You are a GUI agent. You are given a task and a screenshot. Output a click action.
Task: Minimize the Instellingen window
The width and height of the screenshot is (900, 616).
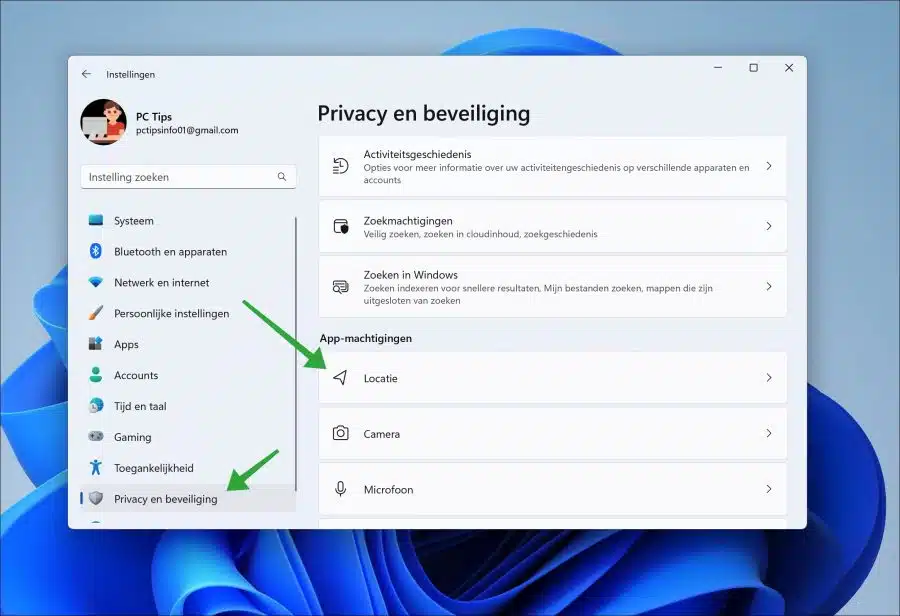coord(718,68)
